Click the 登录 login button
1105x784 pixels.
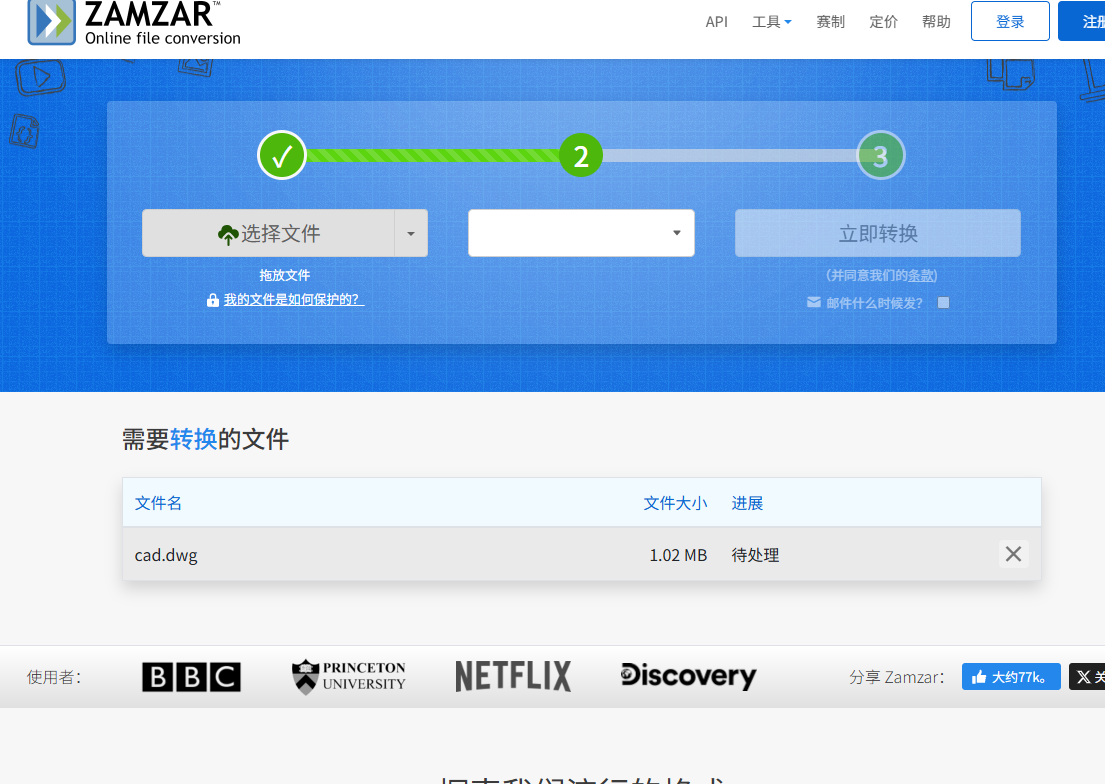click(1010, 21)
